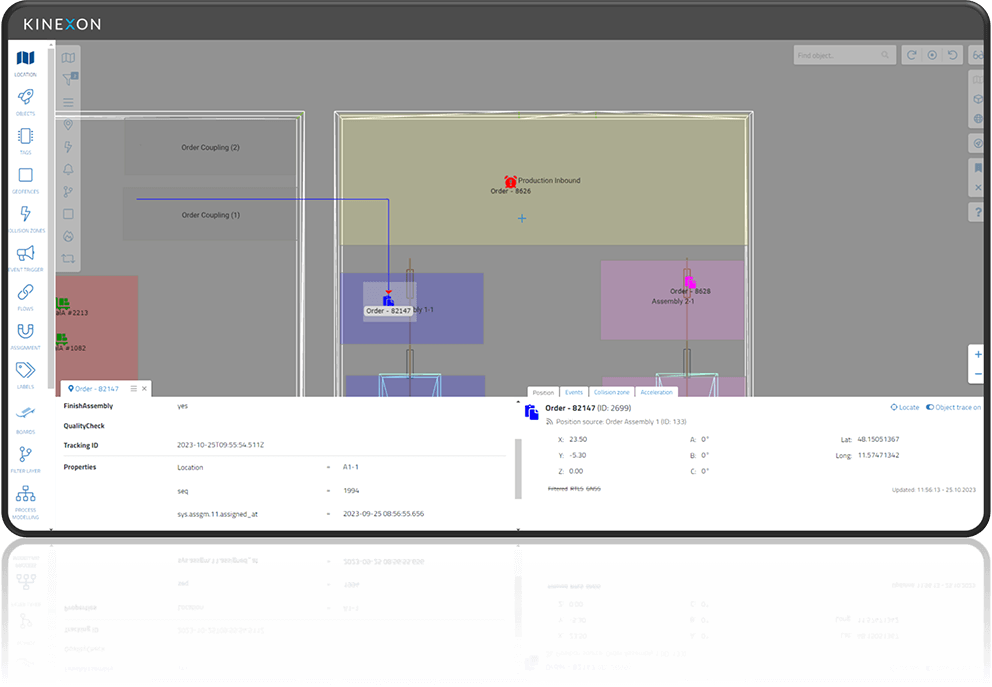Open the Geofences section

[25, 176]
